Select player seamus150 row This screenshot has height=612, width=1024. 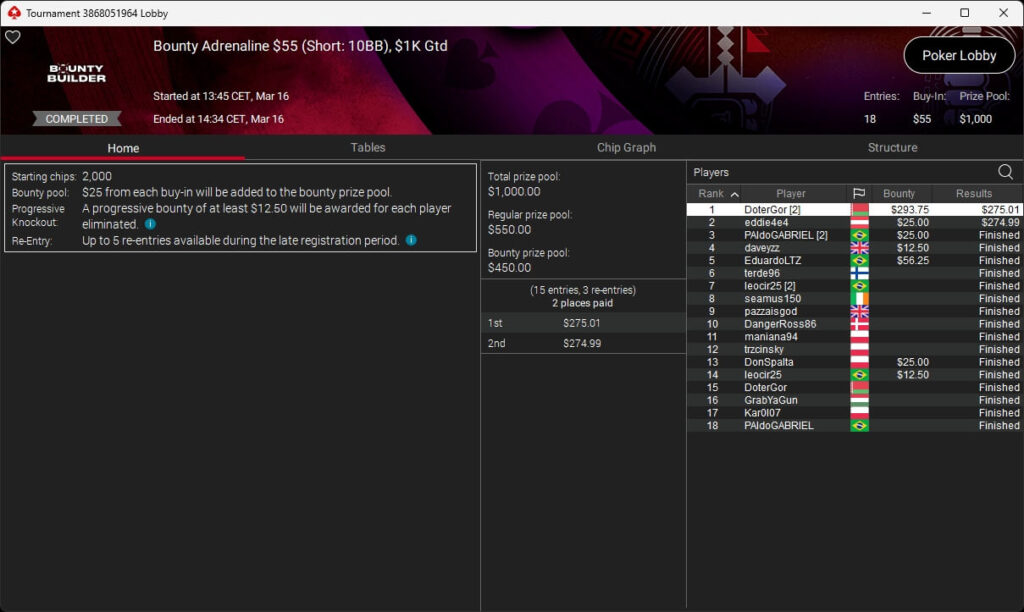pyautogui.click(x=855, y=298)
